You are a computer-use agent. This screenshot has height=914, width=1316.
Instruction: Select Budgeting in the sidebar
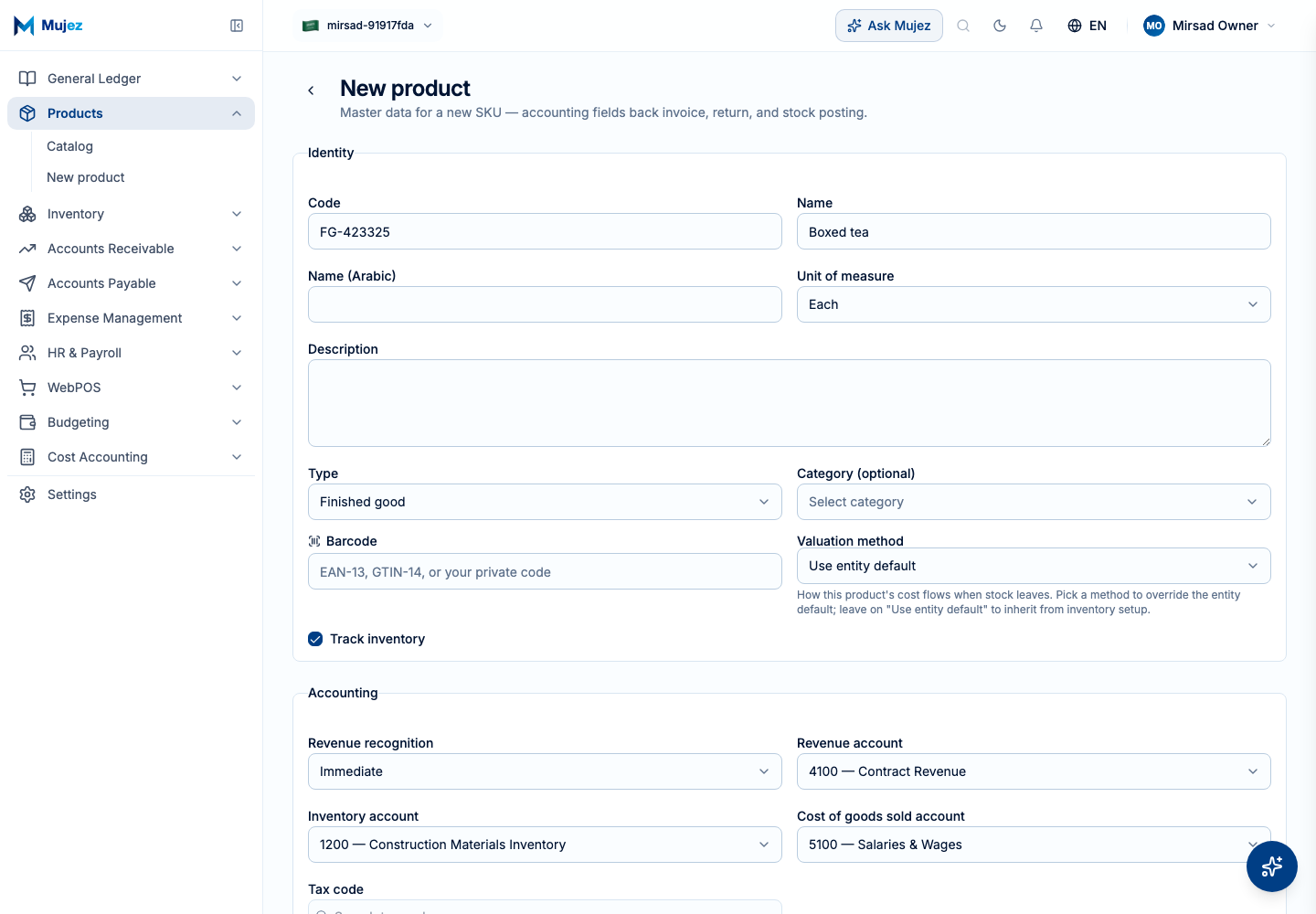click(x=131, y=422)
